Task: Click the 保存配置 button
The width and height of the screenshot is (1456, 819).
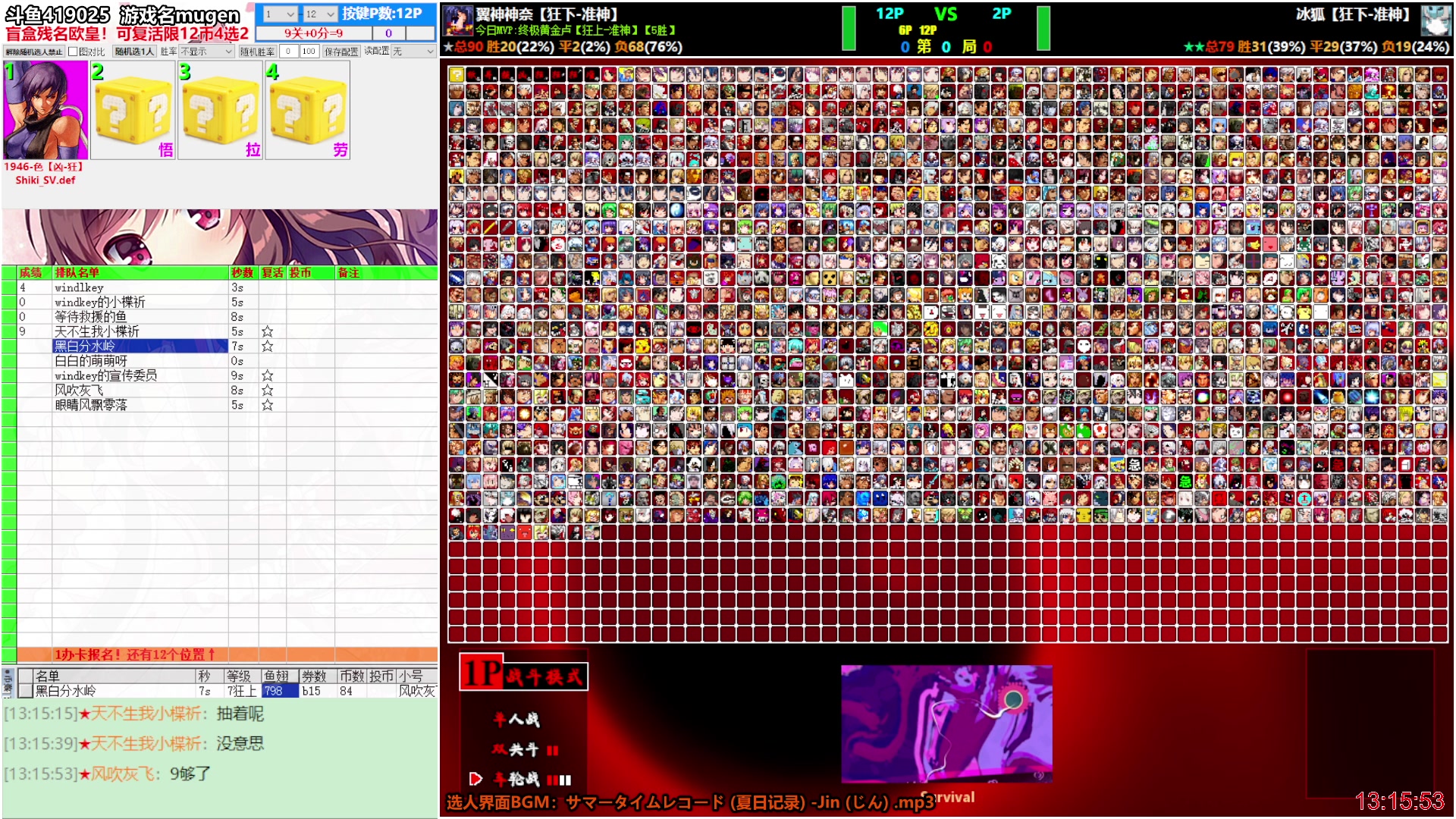Action: 340,52
